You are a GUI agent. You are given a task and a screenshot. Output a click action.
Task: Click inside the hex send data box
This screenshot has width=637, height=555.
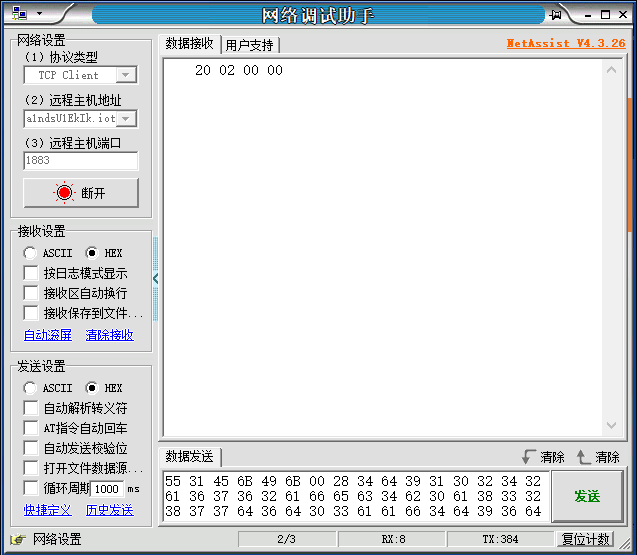point(356,496)
